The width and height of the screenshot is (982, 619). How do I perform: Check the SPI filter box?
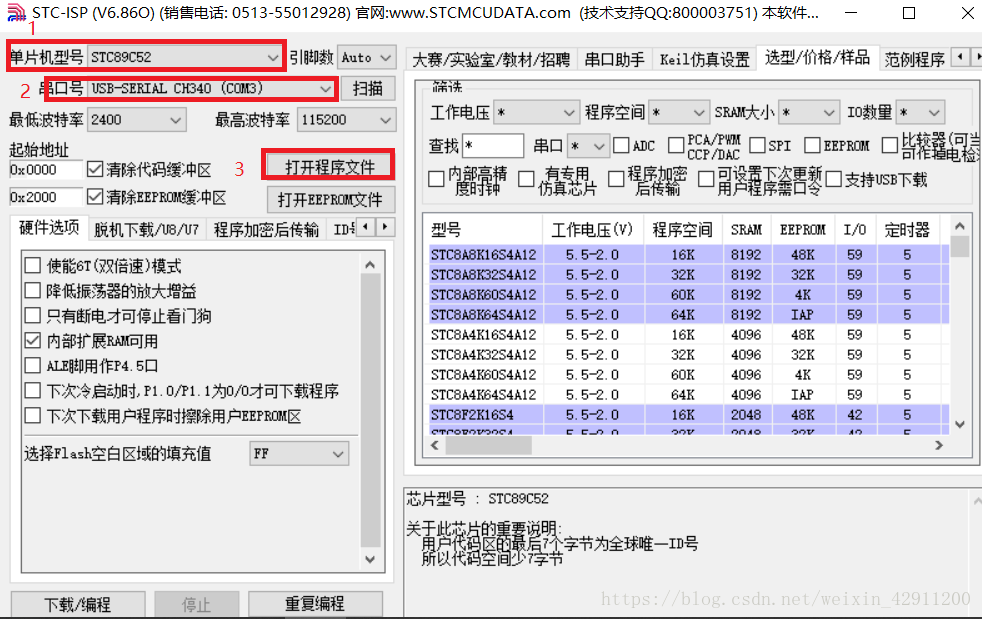click(757, 145)
